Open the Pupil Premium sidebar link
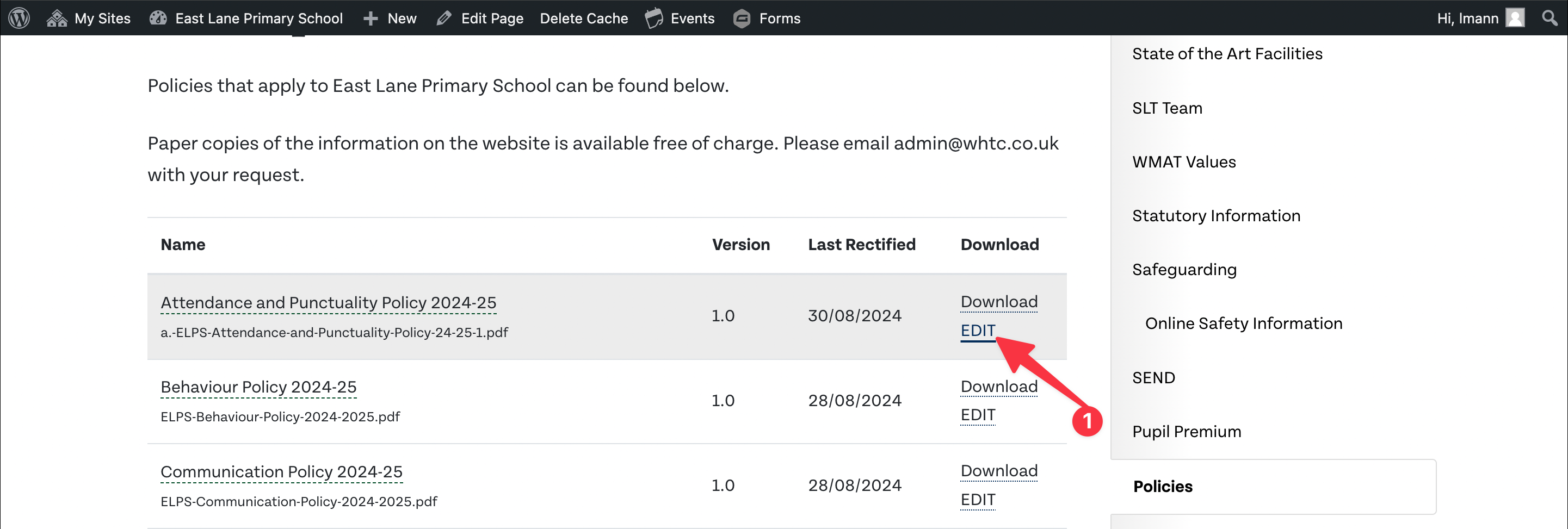This screenshot has height=529, width=1568. (1186, 432)
